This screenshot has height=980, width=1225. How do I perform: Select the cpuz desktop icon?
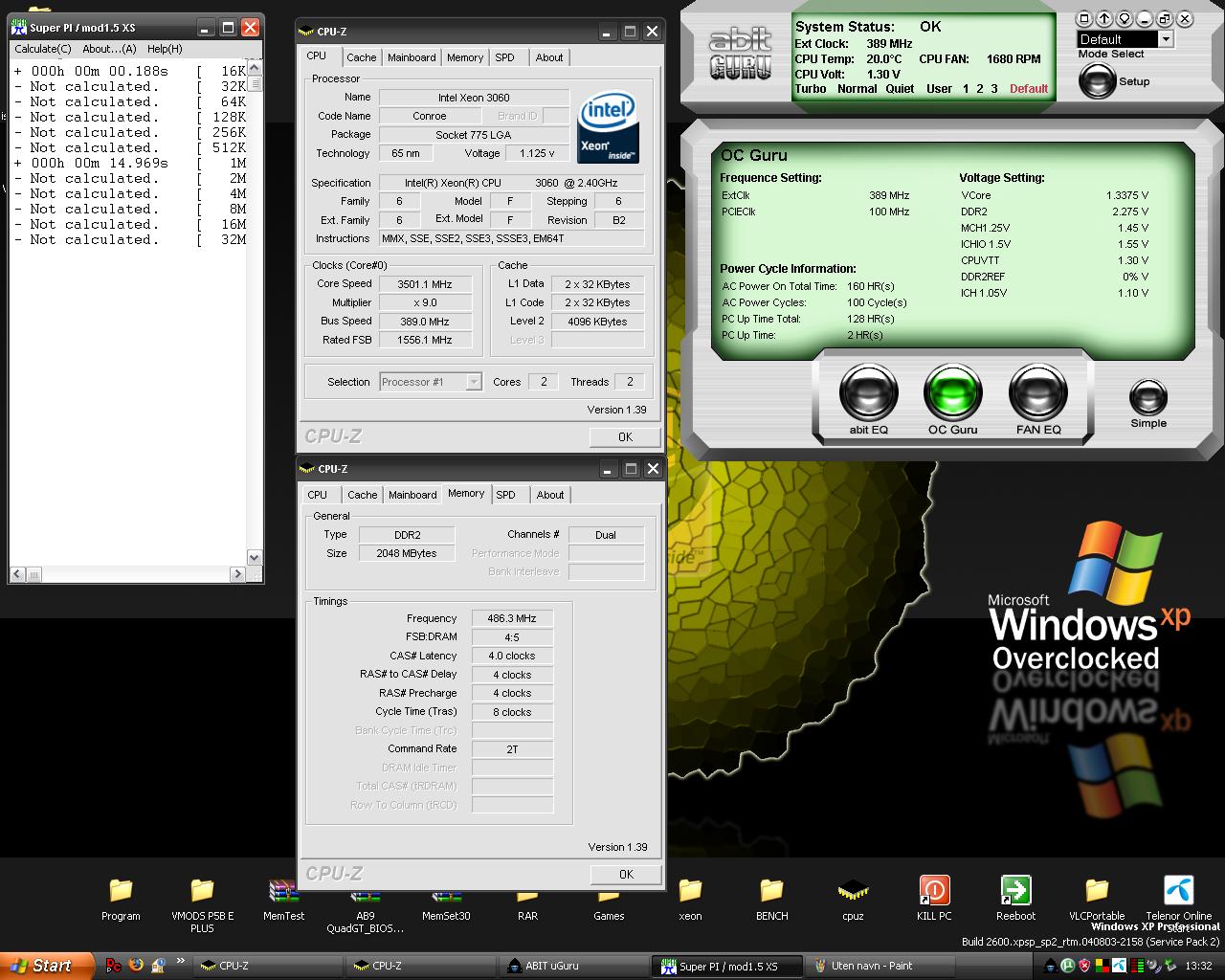pyautogui.click(x=853, y=899)
